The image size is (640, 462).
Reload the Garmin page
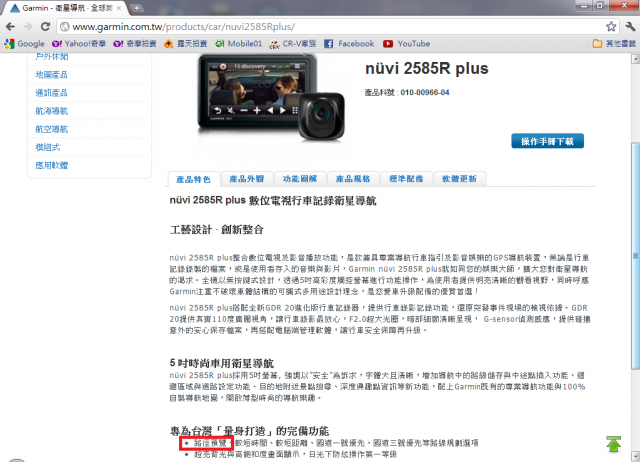[45, 27]
